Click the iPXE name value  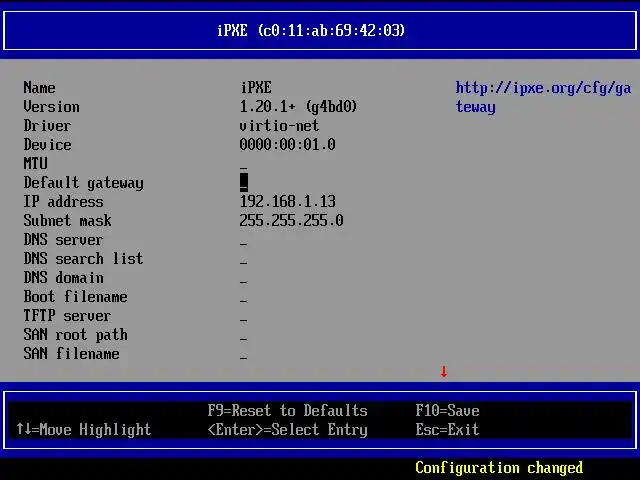click(256, 88)
